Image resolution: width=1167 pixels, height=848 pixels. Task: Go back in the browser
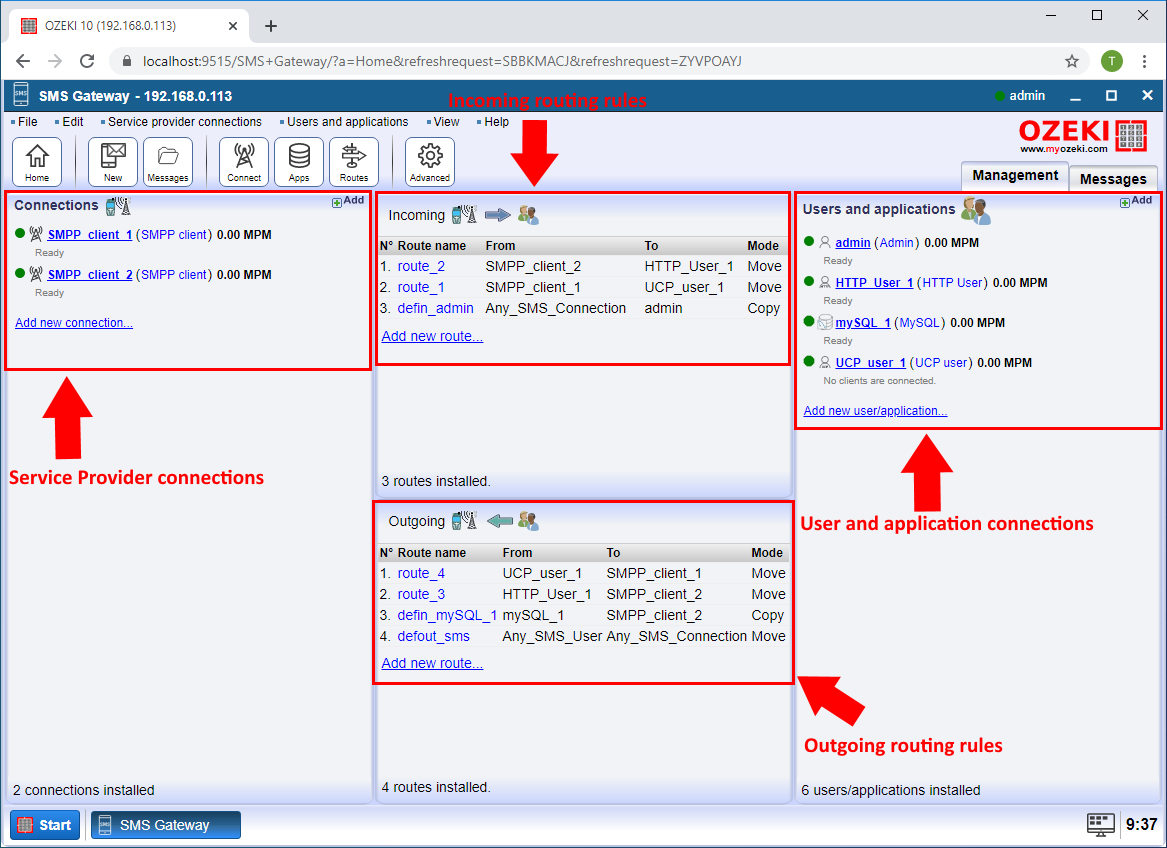23,61
